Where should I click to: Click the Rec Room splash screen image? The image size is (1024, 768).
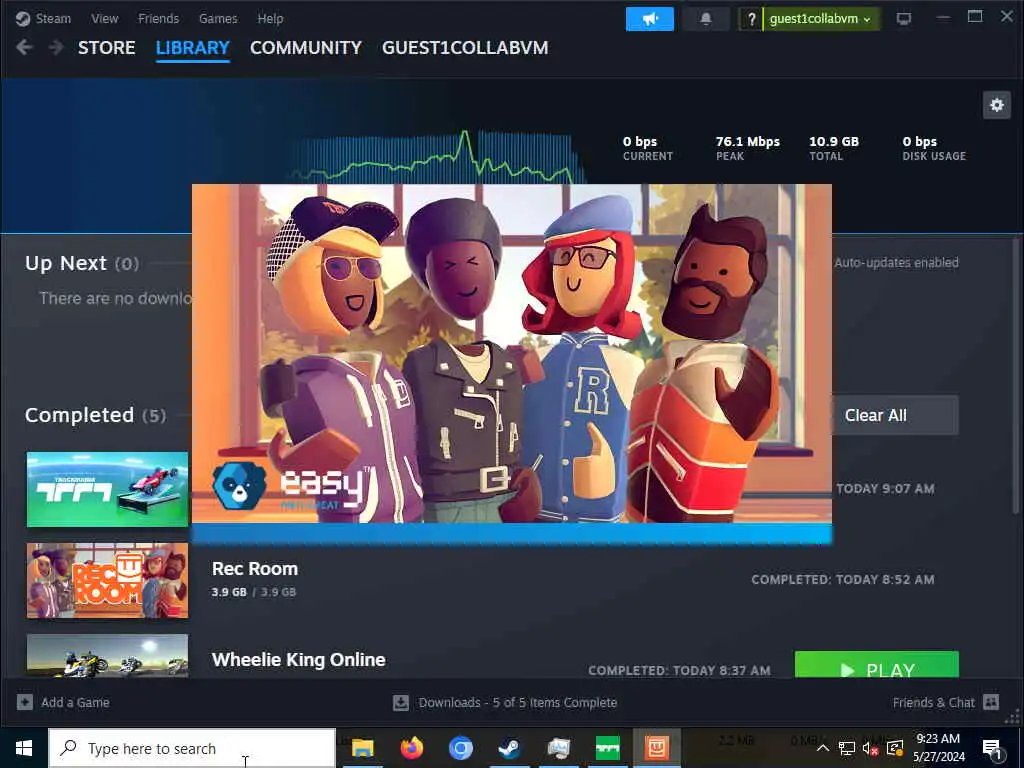(511, 353)
